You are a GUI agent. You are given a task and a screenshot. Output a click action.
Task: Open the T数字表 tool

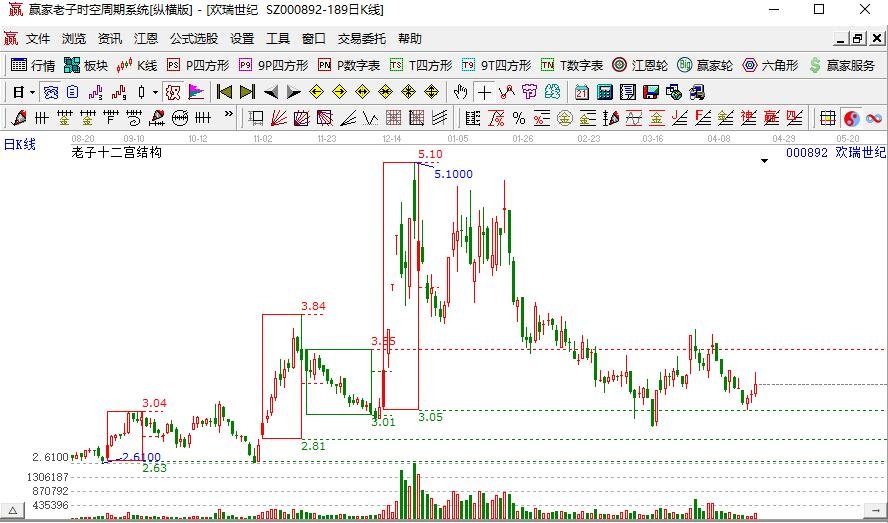pos(572,65)
